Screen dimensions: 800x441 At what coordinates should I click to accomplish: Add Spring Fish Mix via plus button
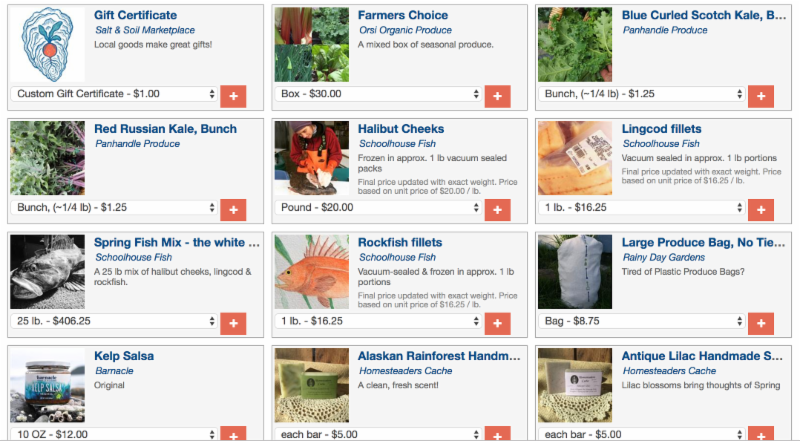(x=233, y=323)
